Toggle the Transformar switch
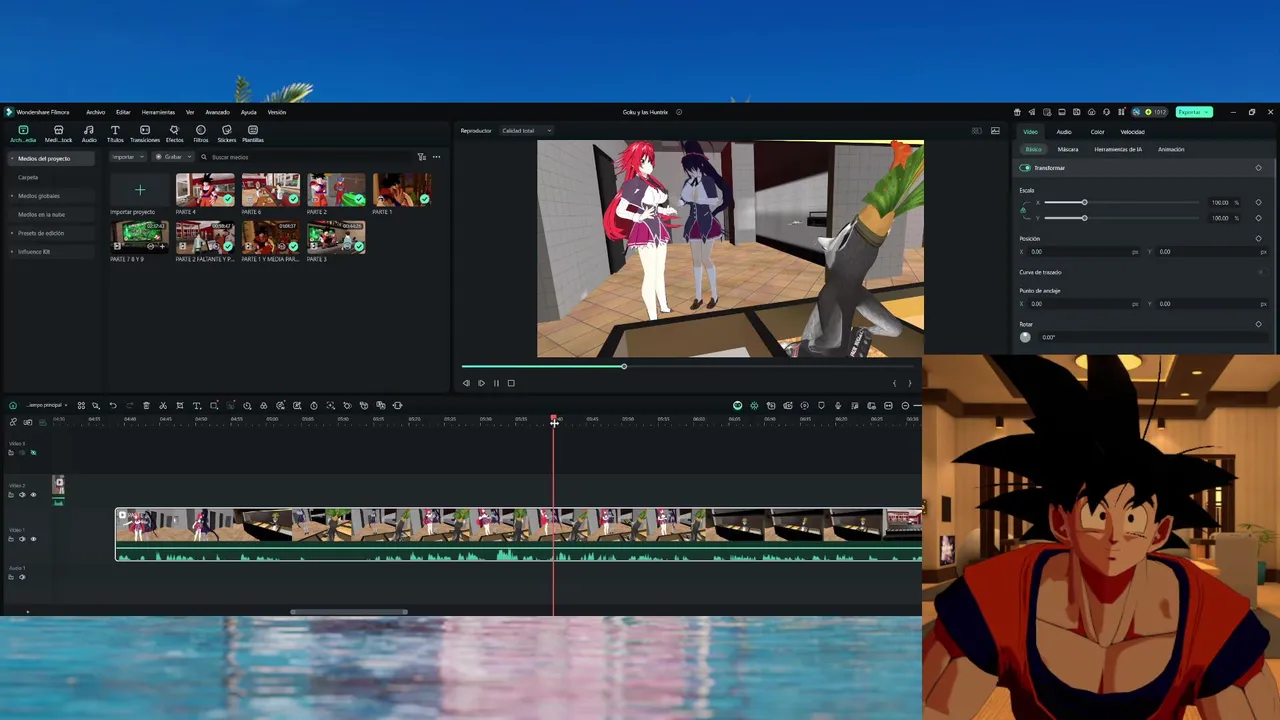The height and width of the screenshot is (720, 1280). [1025, 168]
